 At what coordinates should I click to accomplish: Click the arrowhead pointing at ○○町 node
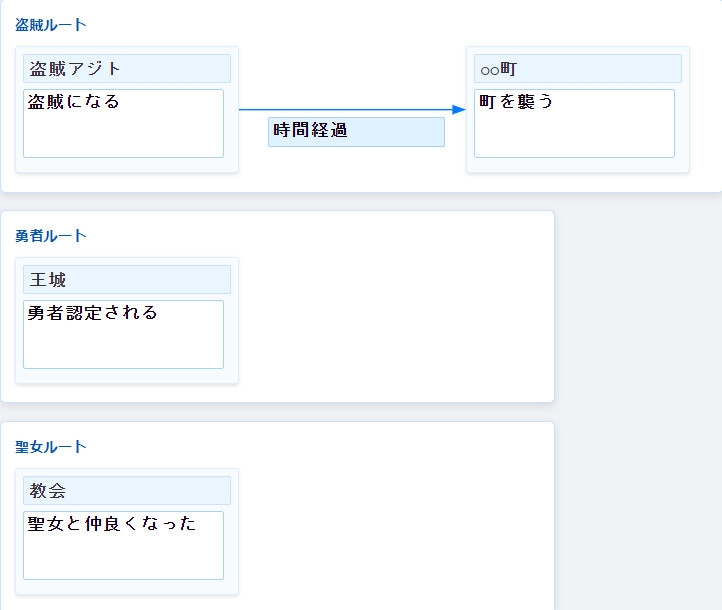[459, 109]
